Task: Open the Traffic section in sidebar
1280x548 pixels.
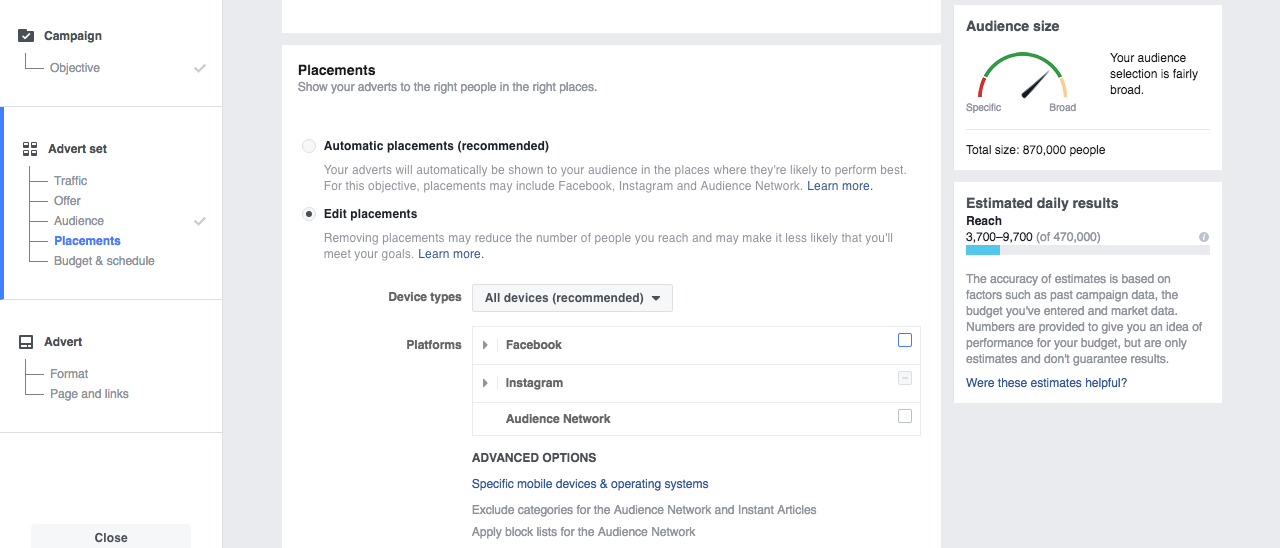Action: coord(71,181)
